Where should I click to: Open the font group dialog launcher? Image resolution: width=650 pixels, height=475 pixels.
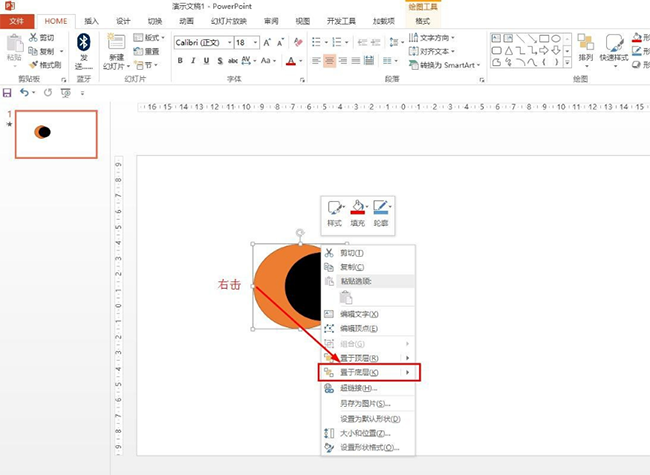pos(302,80)
